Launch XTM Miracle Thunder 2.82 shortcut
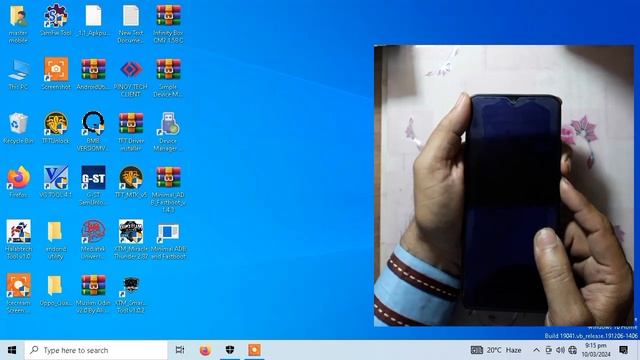Image resolution: width=640 pixels, height=360 pixels. (x=131, y=240)
